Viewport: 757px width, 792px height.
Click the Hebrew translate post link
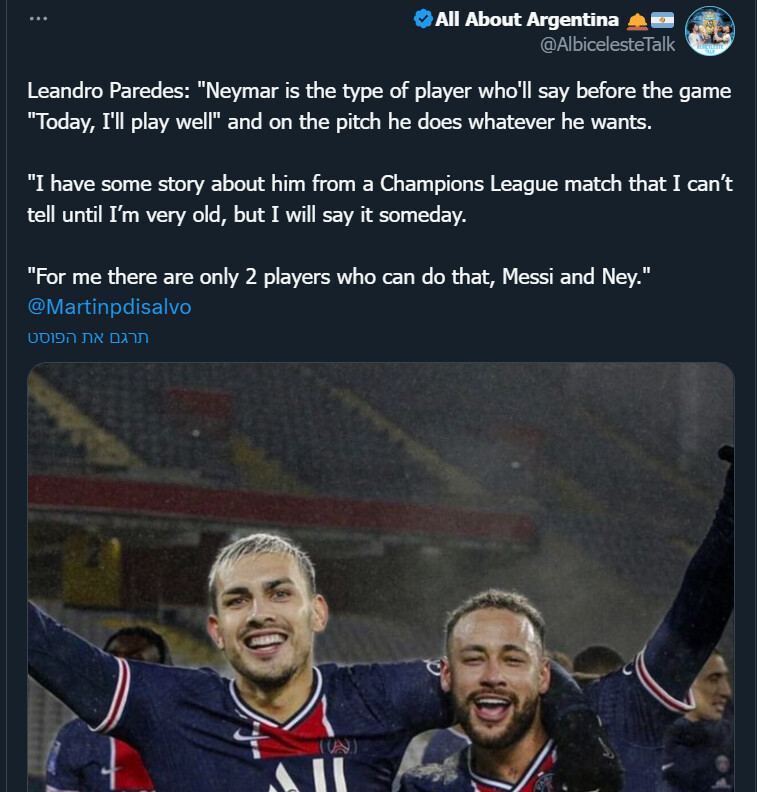(x=88, y=337)
